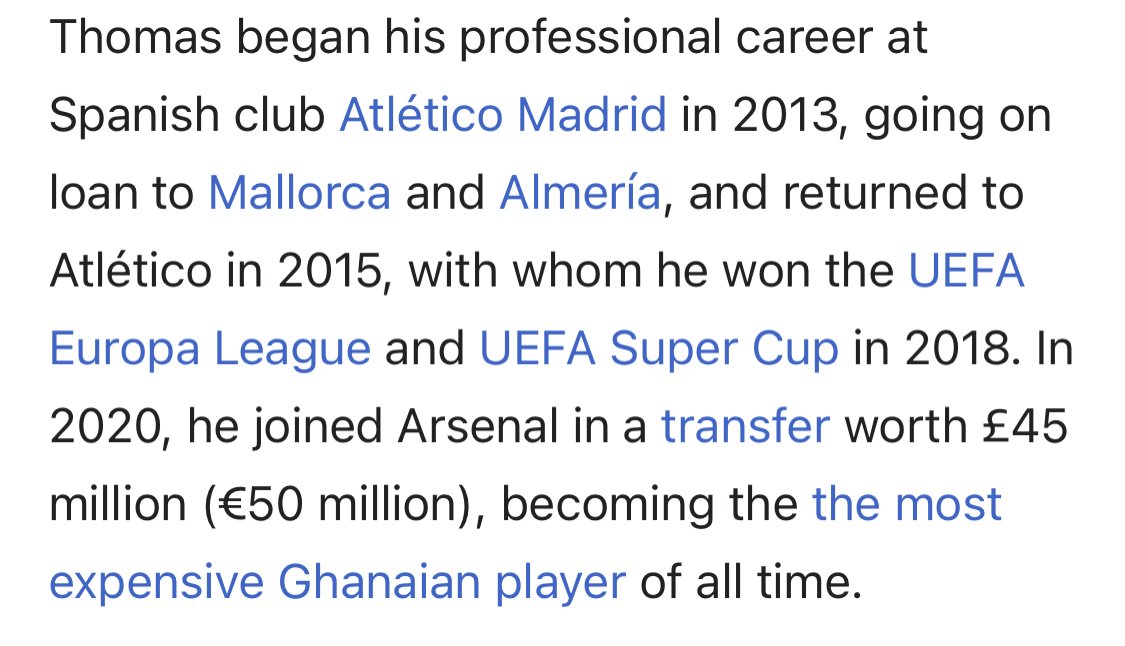Click the phrase 'of all time.'
The image size is (1125, 646).
tap(750, 581)
